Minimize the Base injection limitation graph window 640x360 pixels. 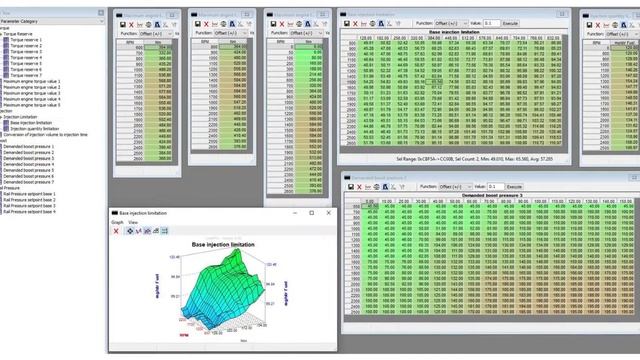point(295,213)
